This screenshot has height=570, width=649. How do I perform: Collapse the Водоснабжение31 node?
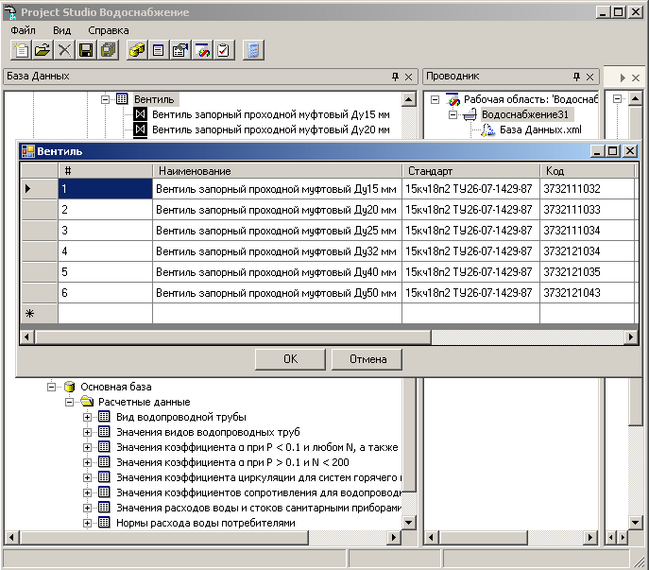tap(453, 115)
